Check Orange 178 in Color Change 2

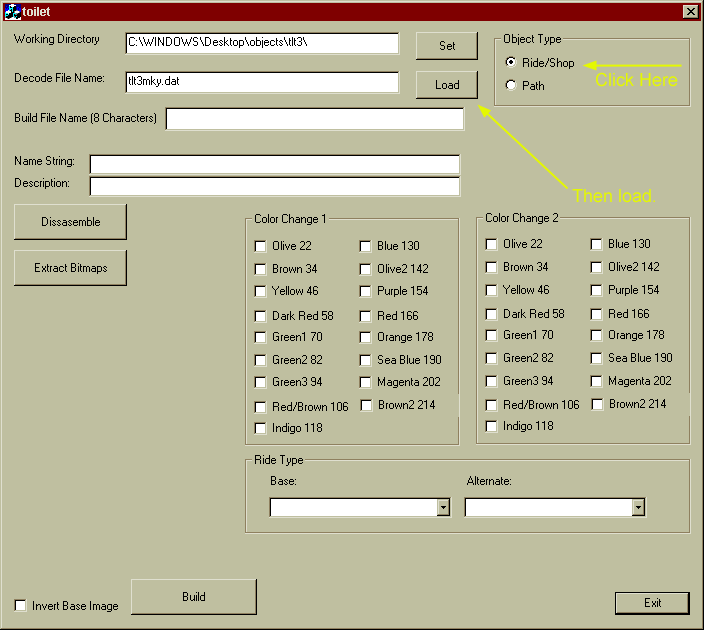(x=596, y=335)
